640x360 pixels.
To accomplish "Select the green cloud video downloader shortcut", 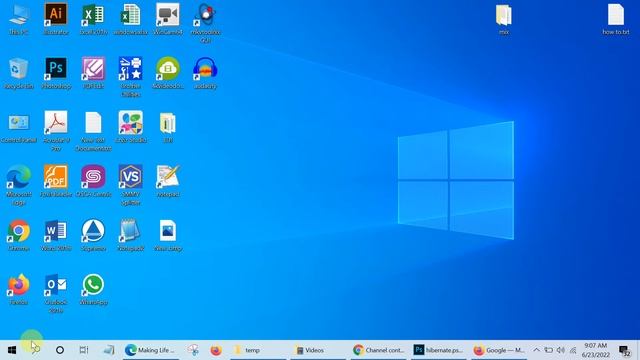I will (168, 73).
